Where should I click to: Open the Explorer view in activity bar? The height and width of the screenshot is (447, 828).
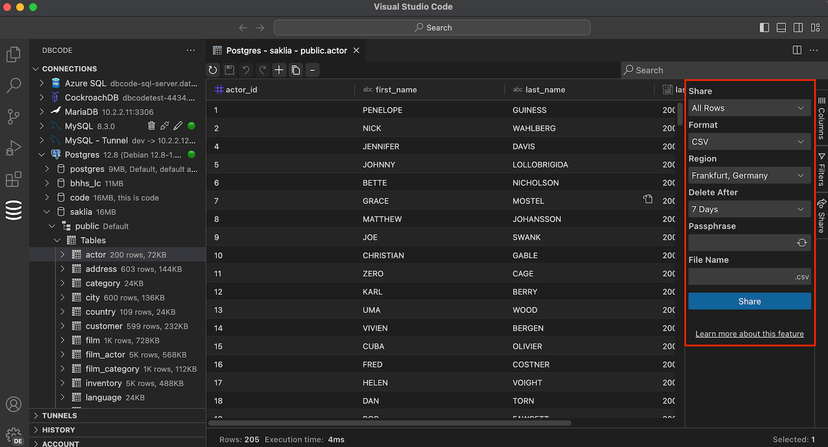coord(13,54)
